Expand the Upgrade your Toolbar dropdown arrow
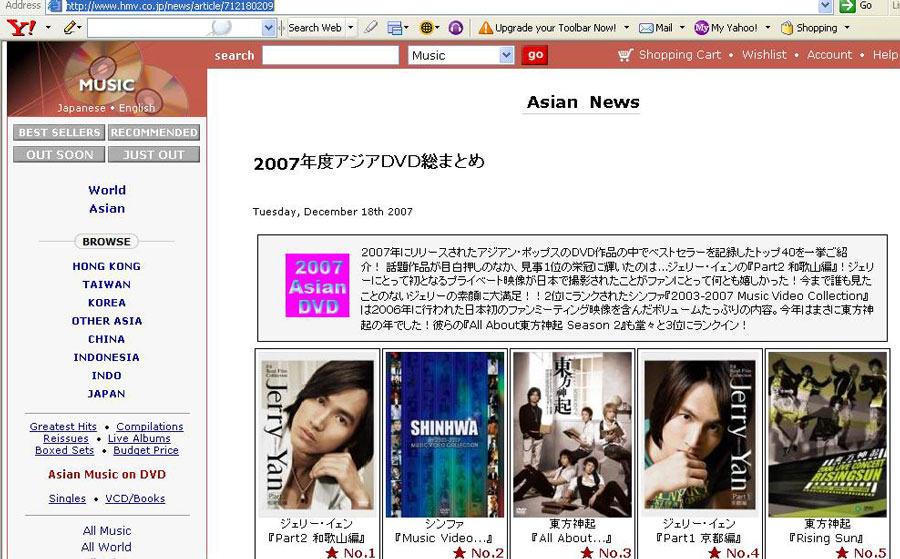This screenshot has height=559, width=900. tap(626, 28)
